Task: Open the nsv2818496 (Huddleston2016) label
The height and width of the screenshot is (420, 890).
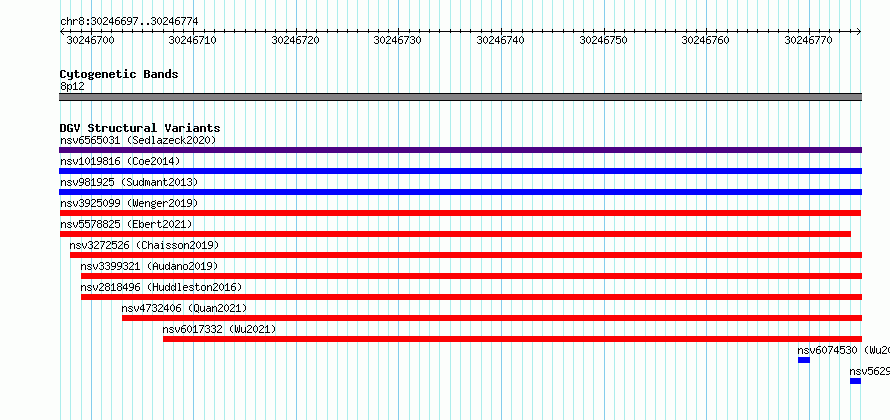Action: point(161,287)
